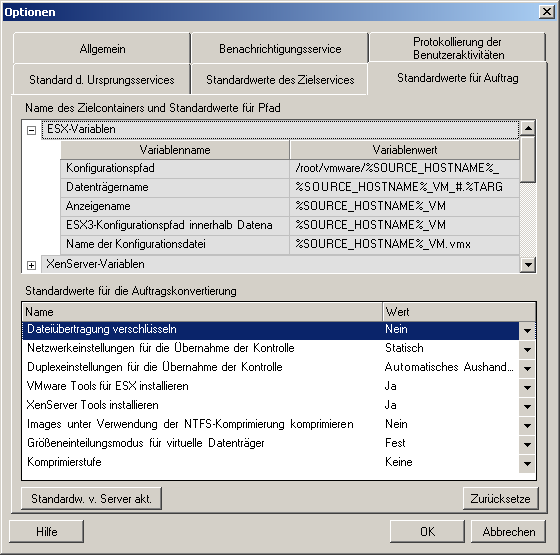Image resolution: width=560 pixels, height=555 pixels.
Task: Select the Images unter Verwendung NTFS-Komprimierung row
Action: coord(271,424)
